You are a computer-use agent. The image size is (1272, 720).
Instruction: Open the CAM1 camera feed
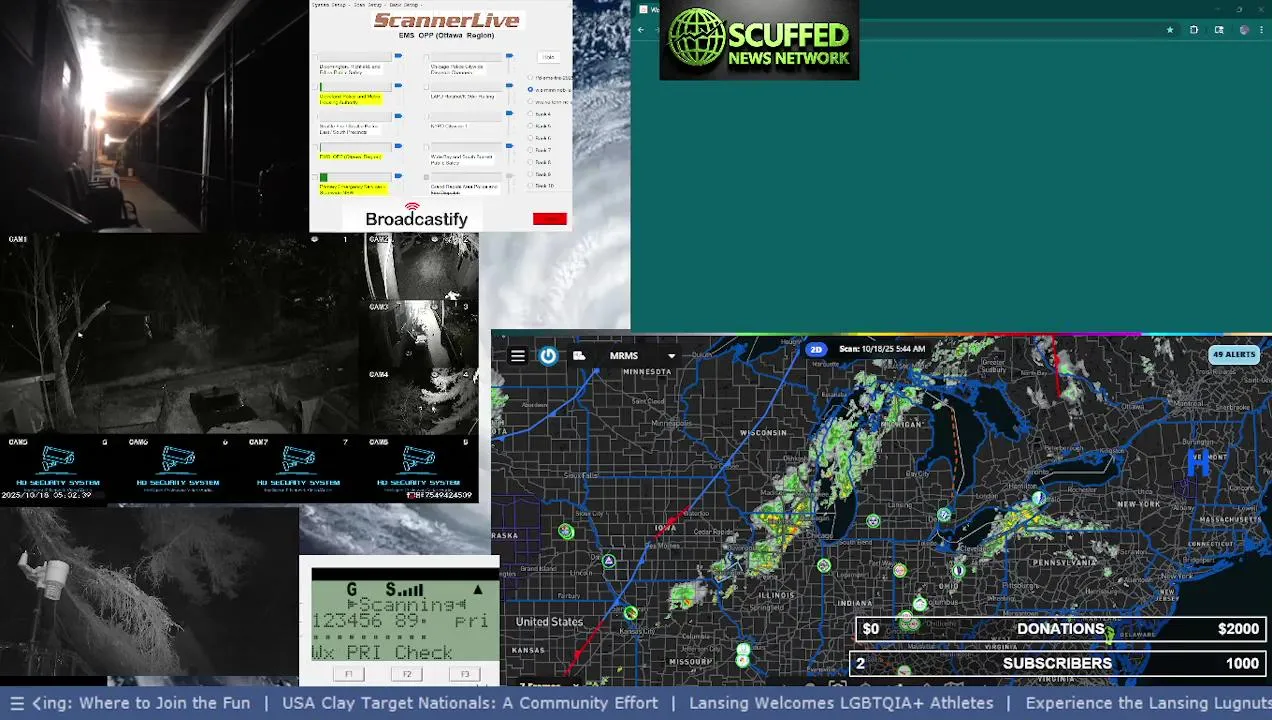click(x=182, y=334)
